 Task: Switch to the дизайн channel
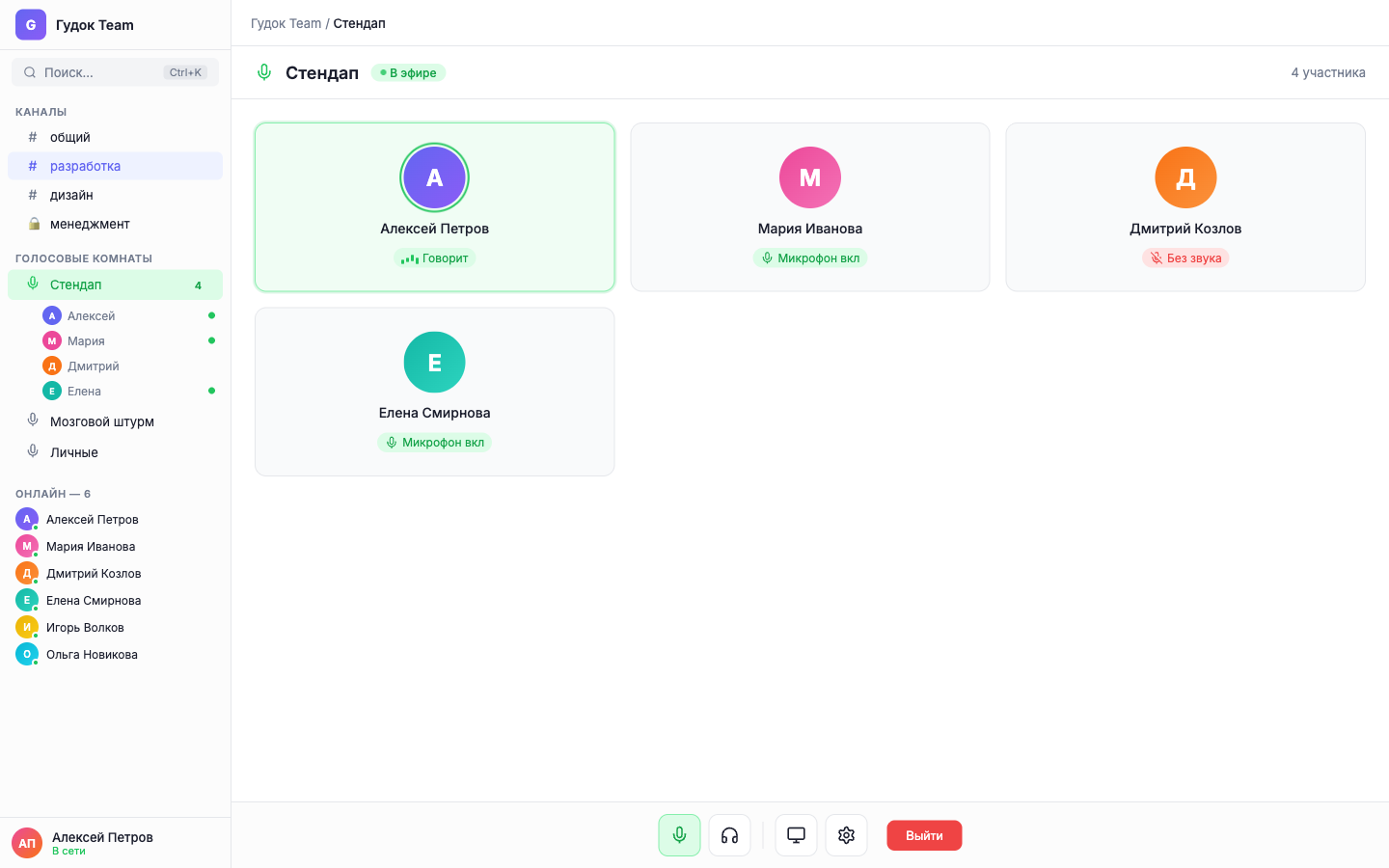[x=71, y=195]
